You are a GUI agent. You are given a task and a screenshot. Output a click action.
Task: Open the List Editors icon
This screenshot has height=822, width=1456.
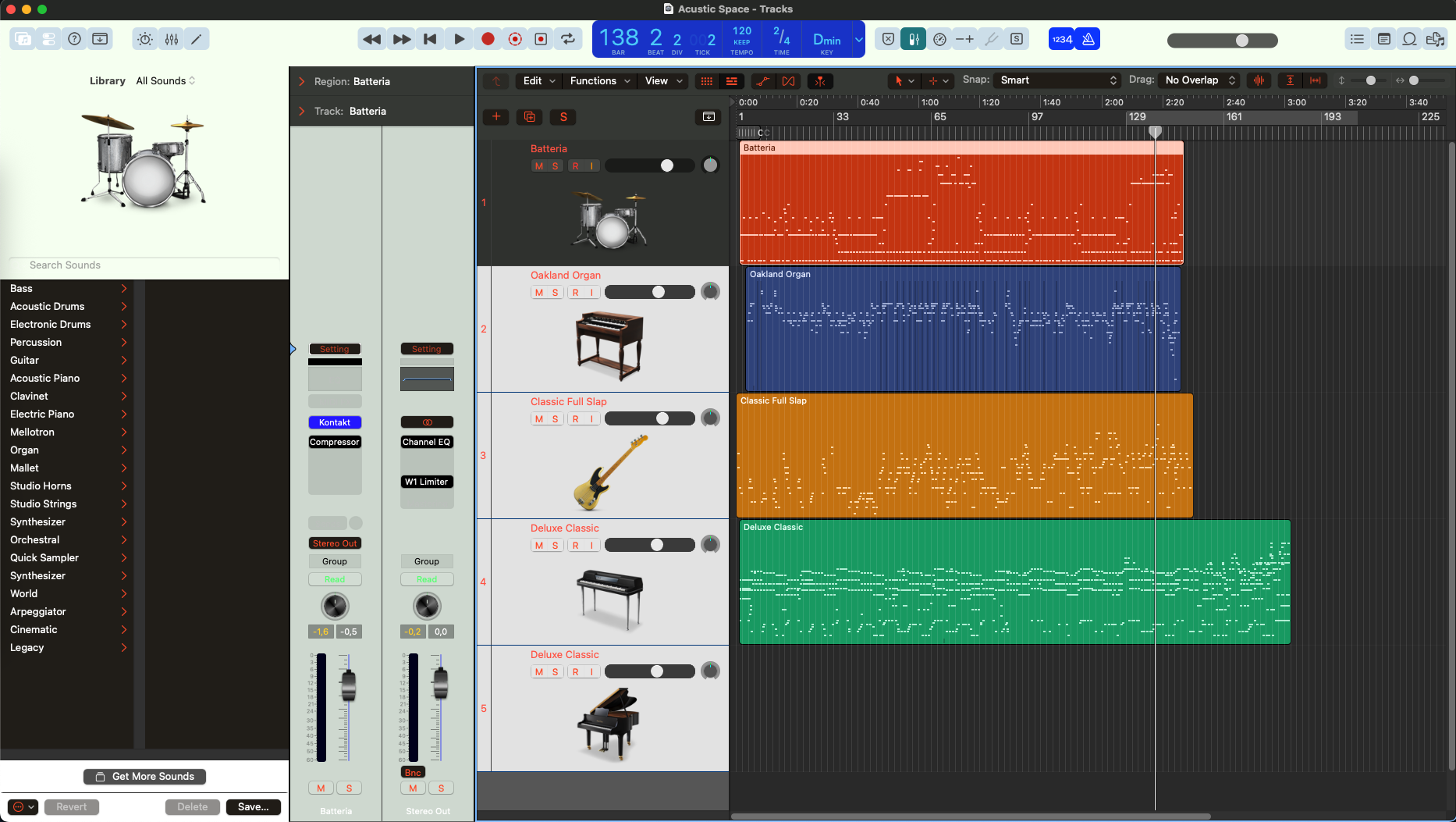tap(1358, 39)
